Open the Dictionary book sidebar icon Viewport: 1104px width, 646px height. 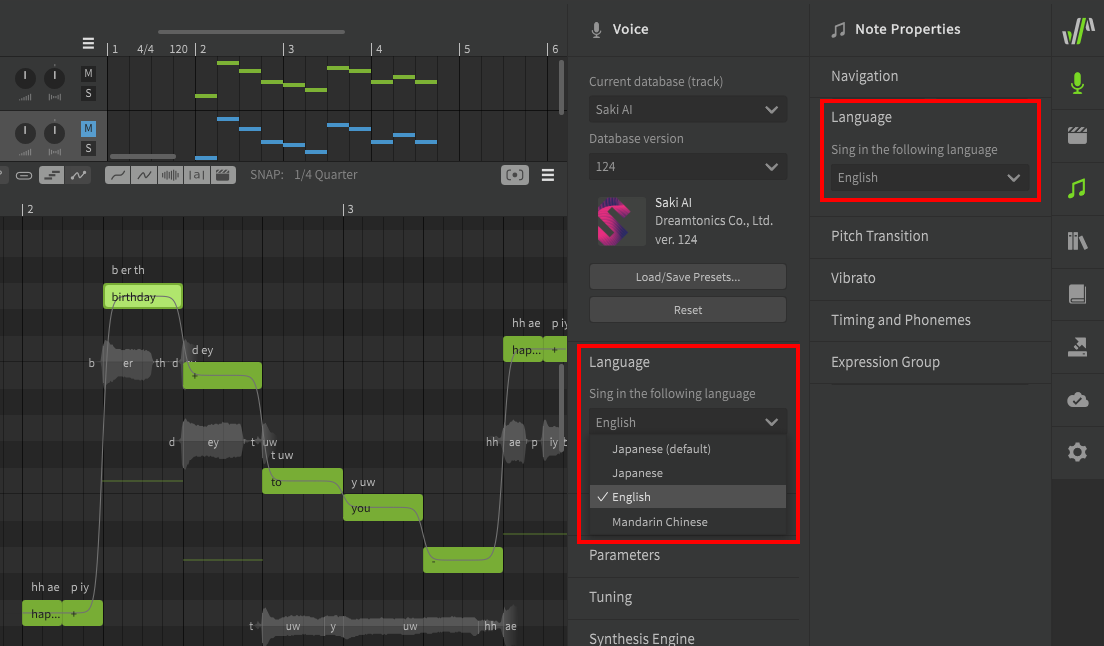coord(1077,293)
